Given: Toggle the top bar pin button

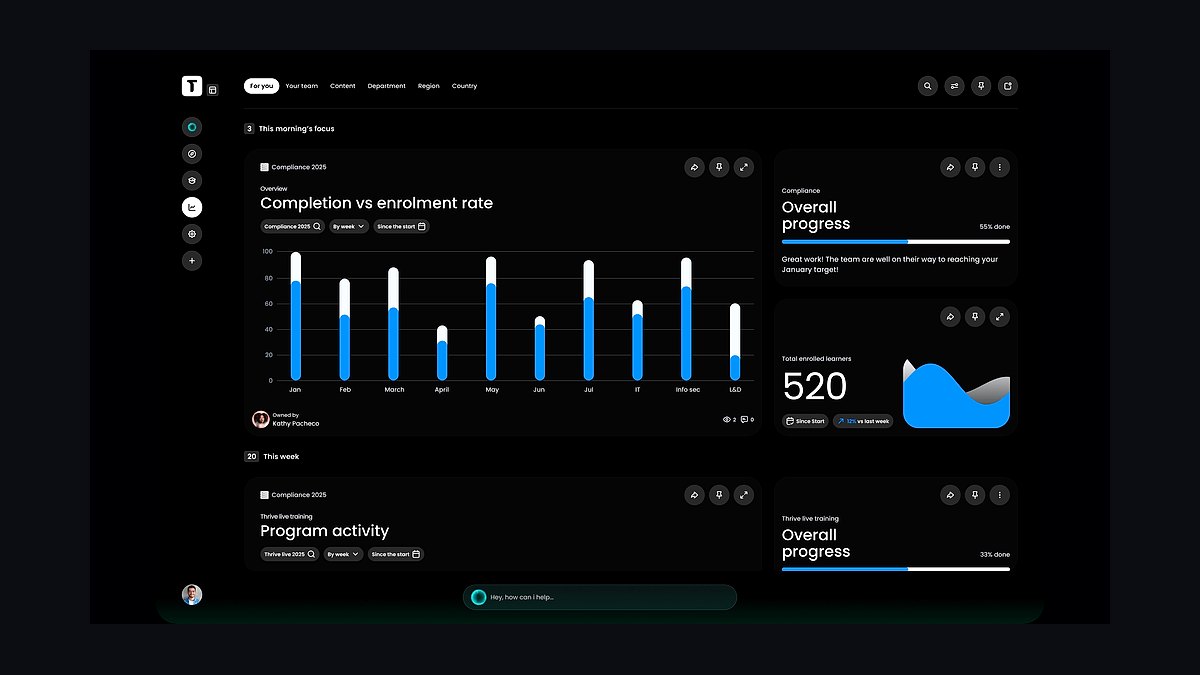Looking at the screenshot, I should click(x=982, y=86).
